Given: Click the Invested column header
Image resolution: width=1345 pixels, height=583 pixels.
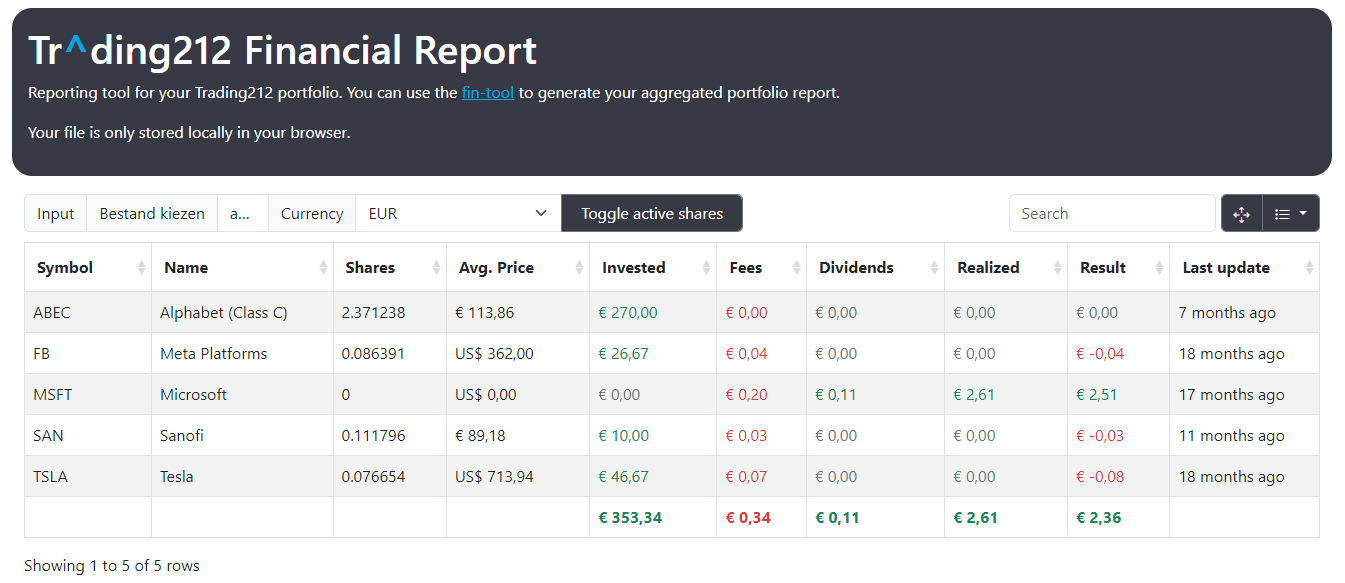Looking at the screenshot, I should (653, 268).
